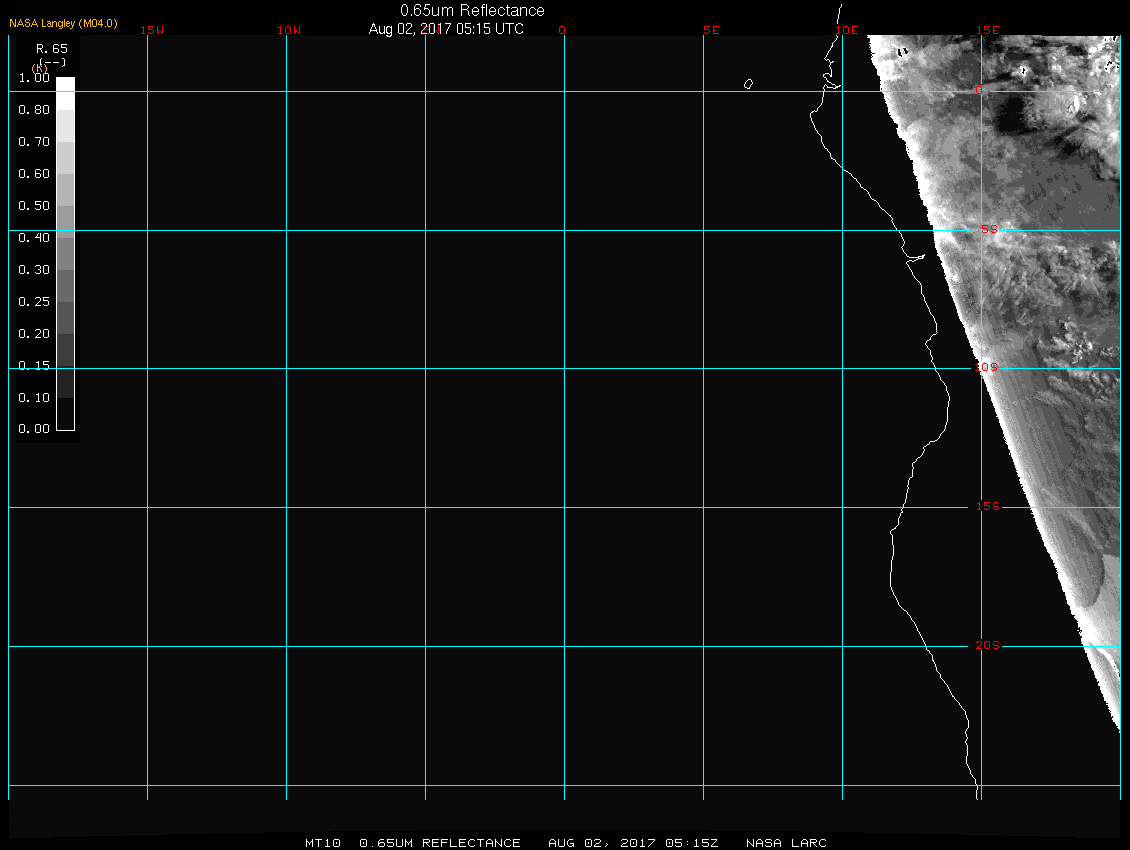Viewport: 1130px width, 850px height.
Task: Click the R.65 colorbar heading
Action: [51, 48]
